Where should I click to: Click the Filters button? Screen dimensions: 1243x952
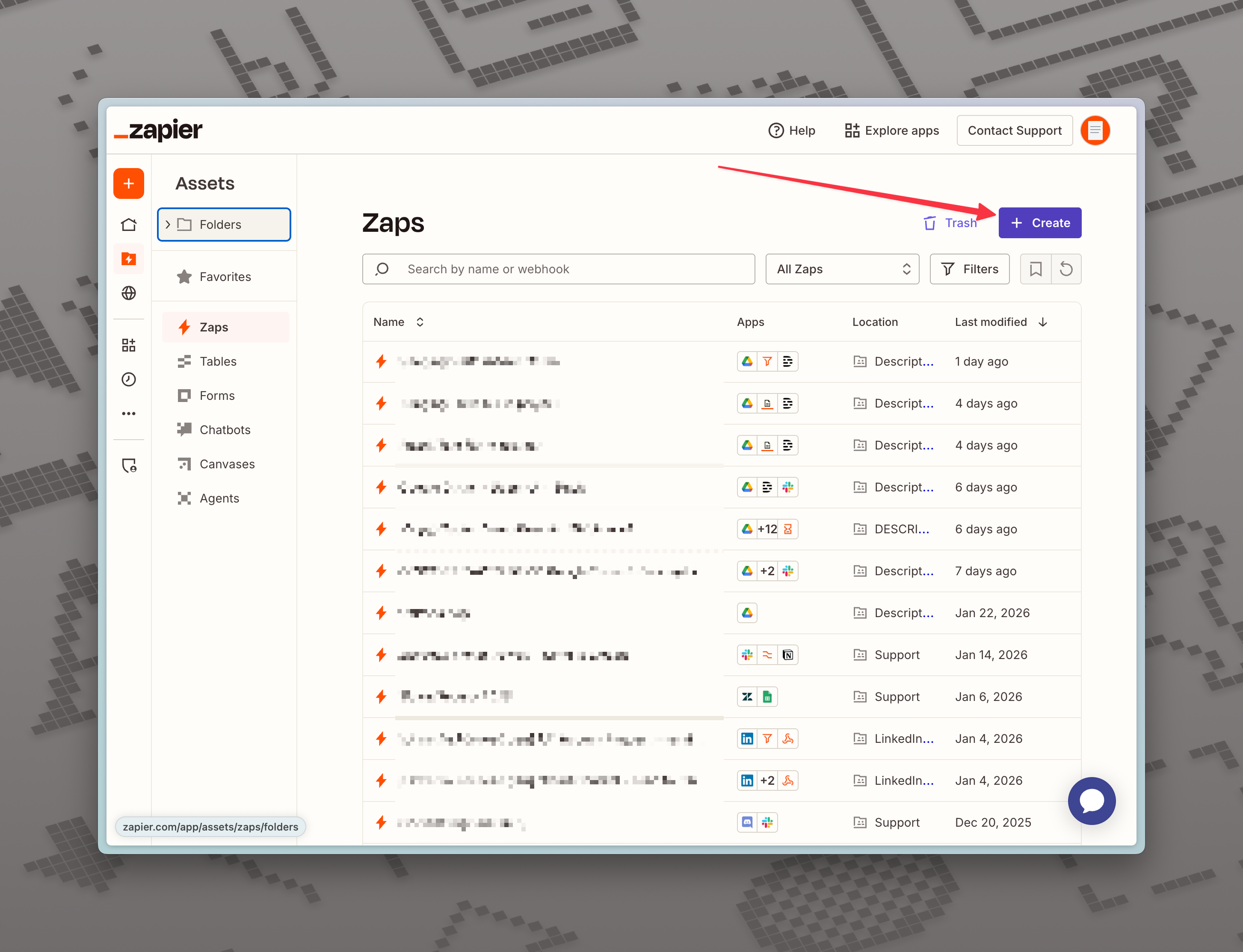[x=969, y=269]
